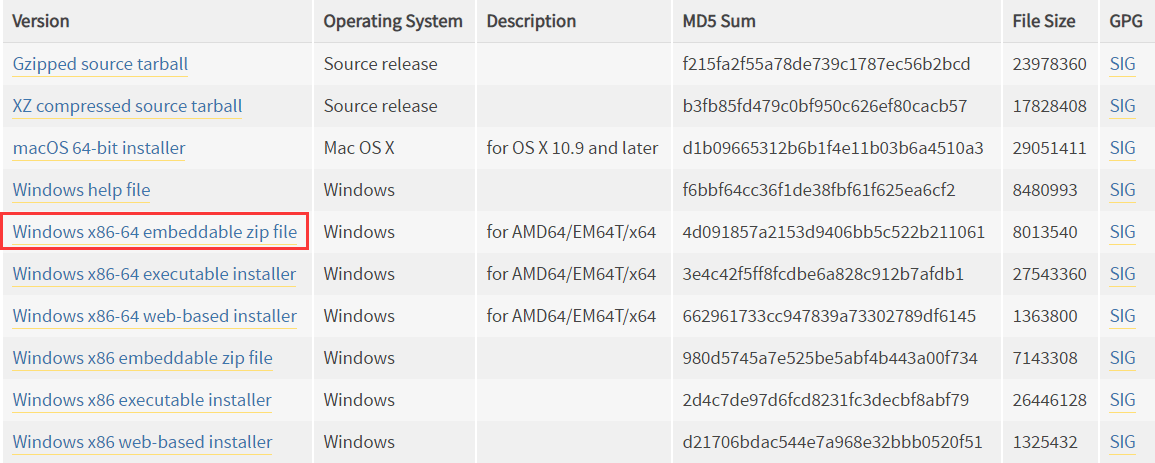Screen dimensions: 1155x463
Task: Open SIG link for Gzipped source tarball
Action: click(1122, 64)
